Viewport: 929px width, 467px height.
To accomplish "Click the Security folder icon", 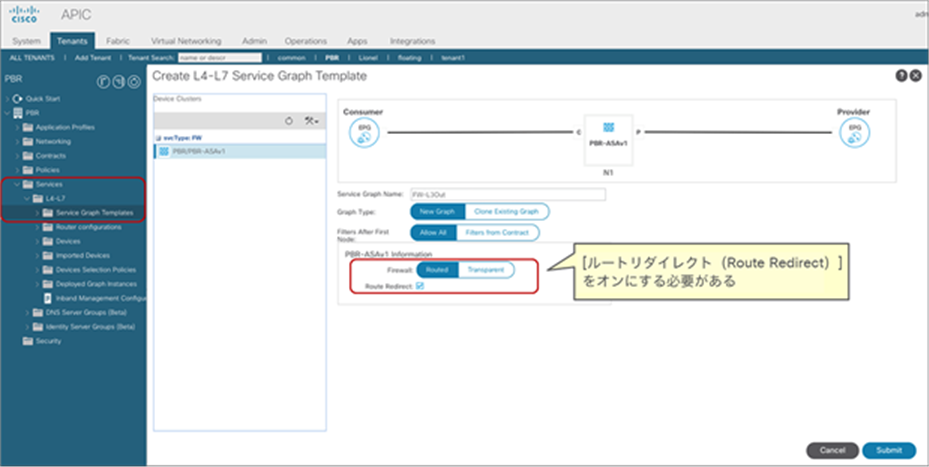I will (28, 341).
